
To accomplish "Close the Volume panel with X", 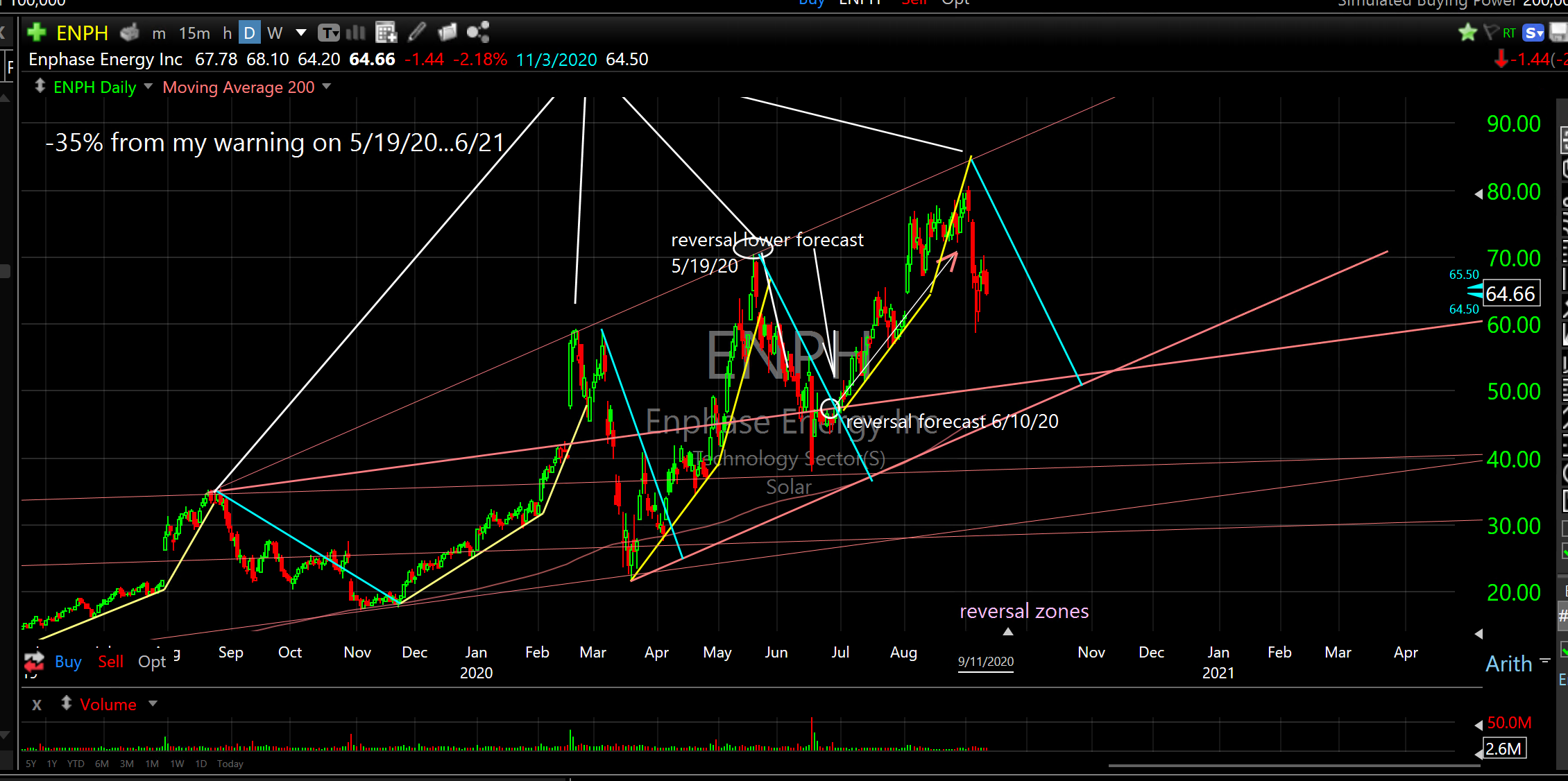I will pos(37,705).
